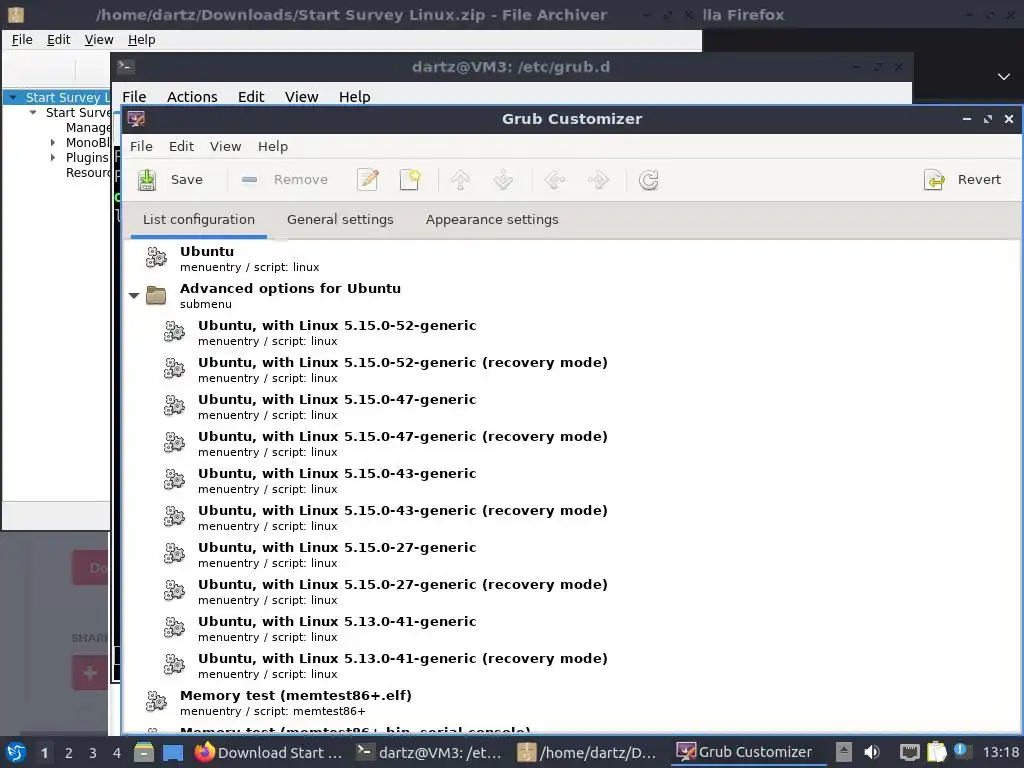1024x768 pixels.
Task: Open the Help menu in File Archiver
Action: [x=142, y=40]
